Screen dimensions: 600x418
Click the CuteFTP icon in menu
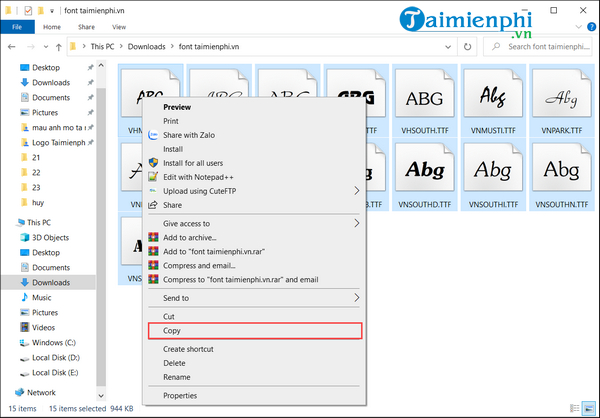[x=153, y=191]
